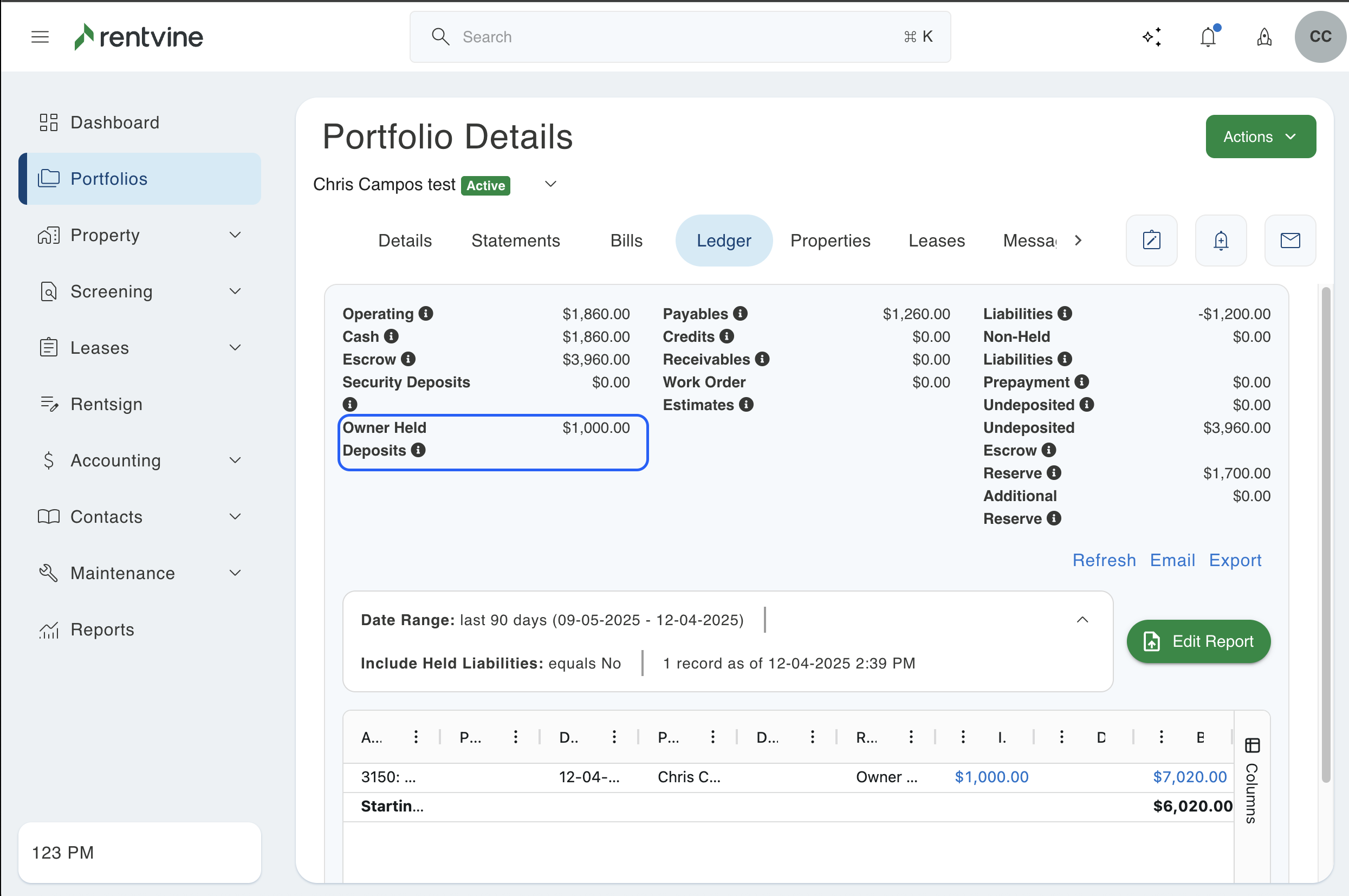Open the AI sparkle assistant icon
Screen dimensions: 1349x896
coord(1152,37)
